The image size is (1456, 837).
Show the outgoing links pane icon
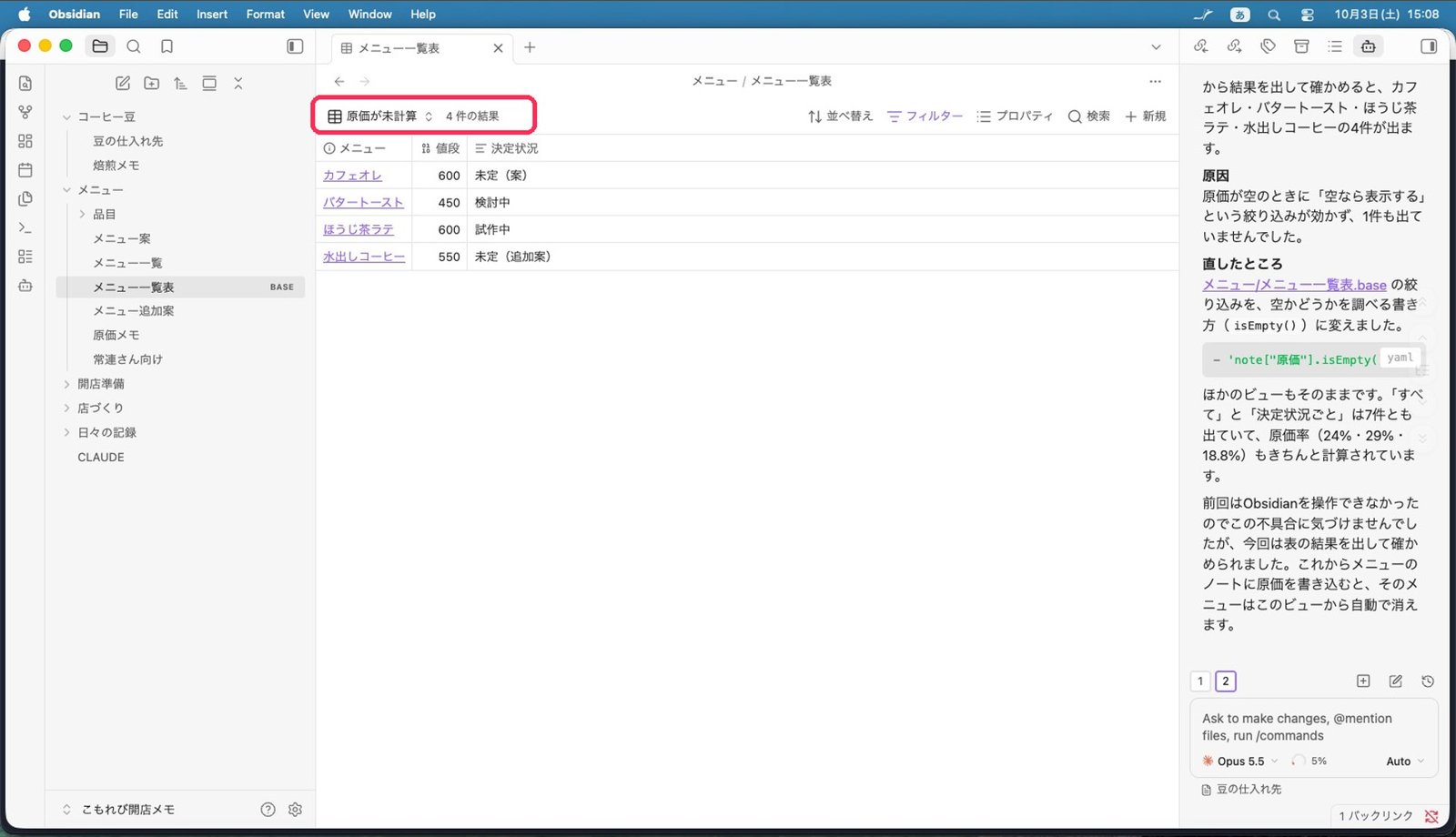coord(1235,46)
